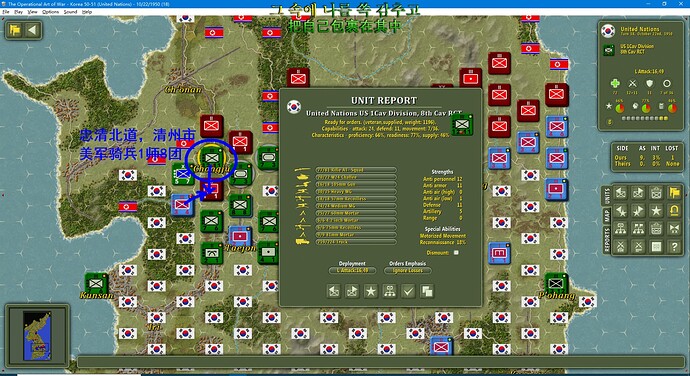Open the Options menu

51,12
